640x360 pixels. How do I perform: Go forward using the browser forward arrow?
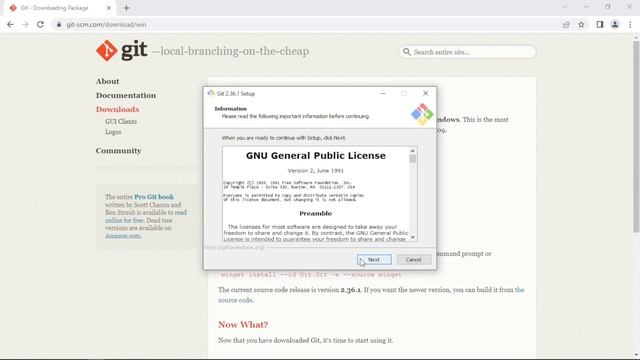(x=25, y=24)
